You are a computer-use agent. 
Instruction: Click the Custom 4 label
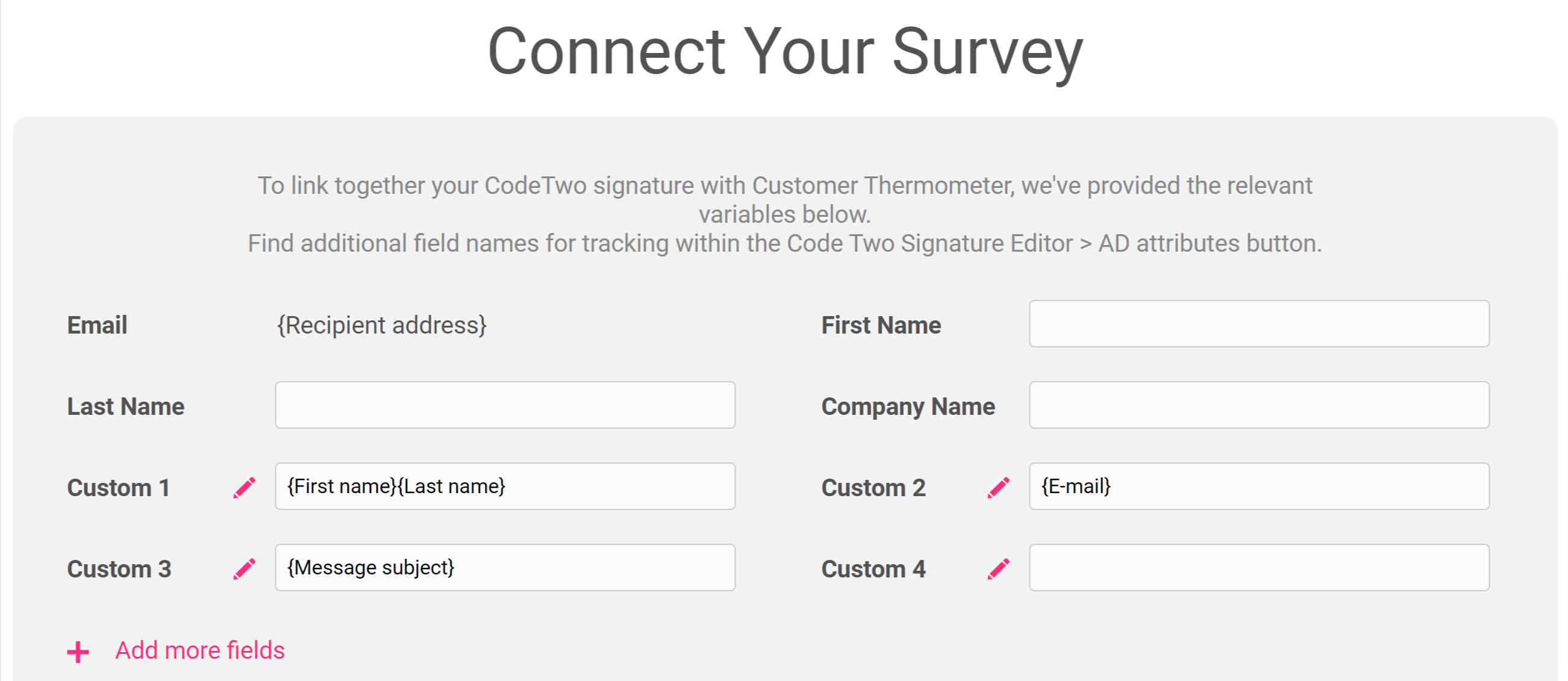(x=873, y=569)
